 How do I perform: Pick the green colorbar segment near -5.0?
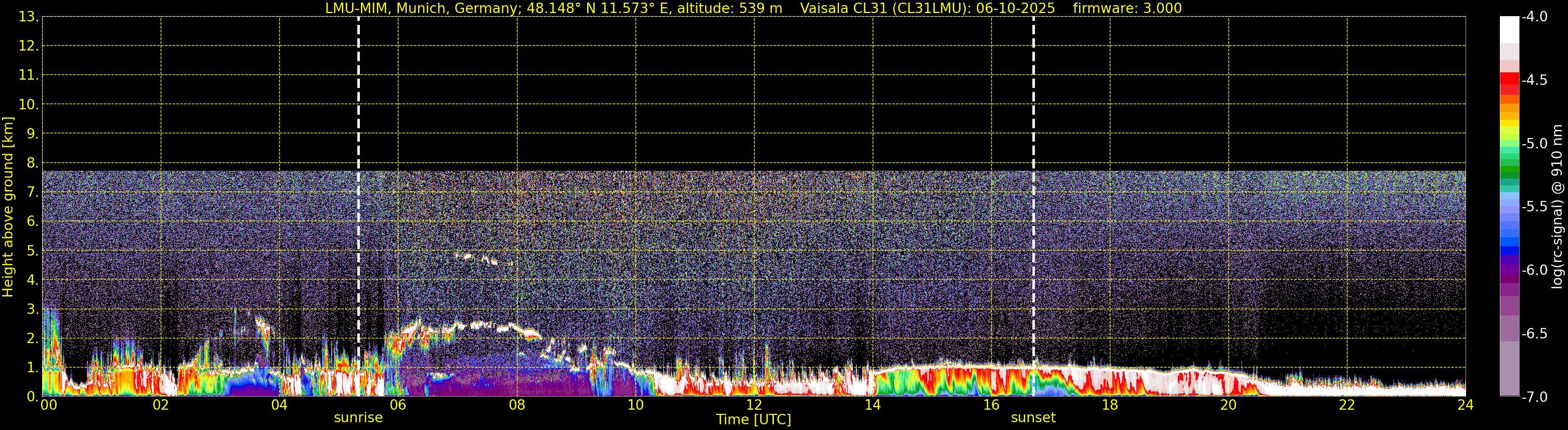point(1509,147)
